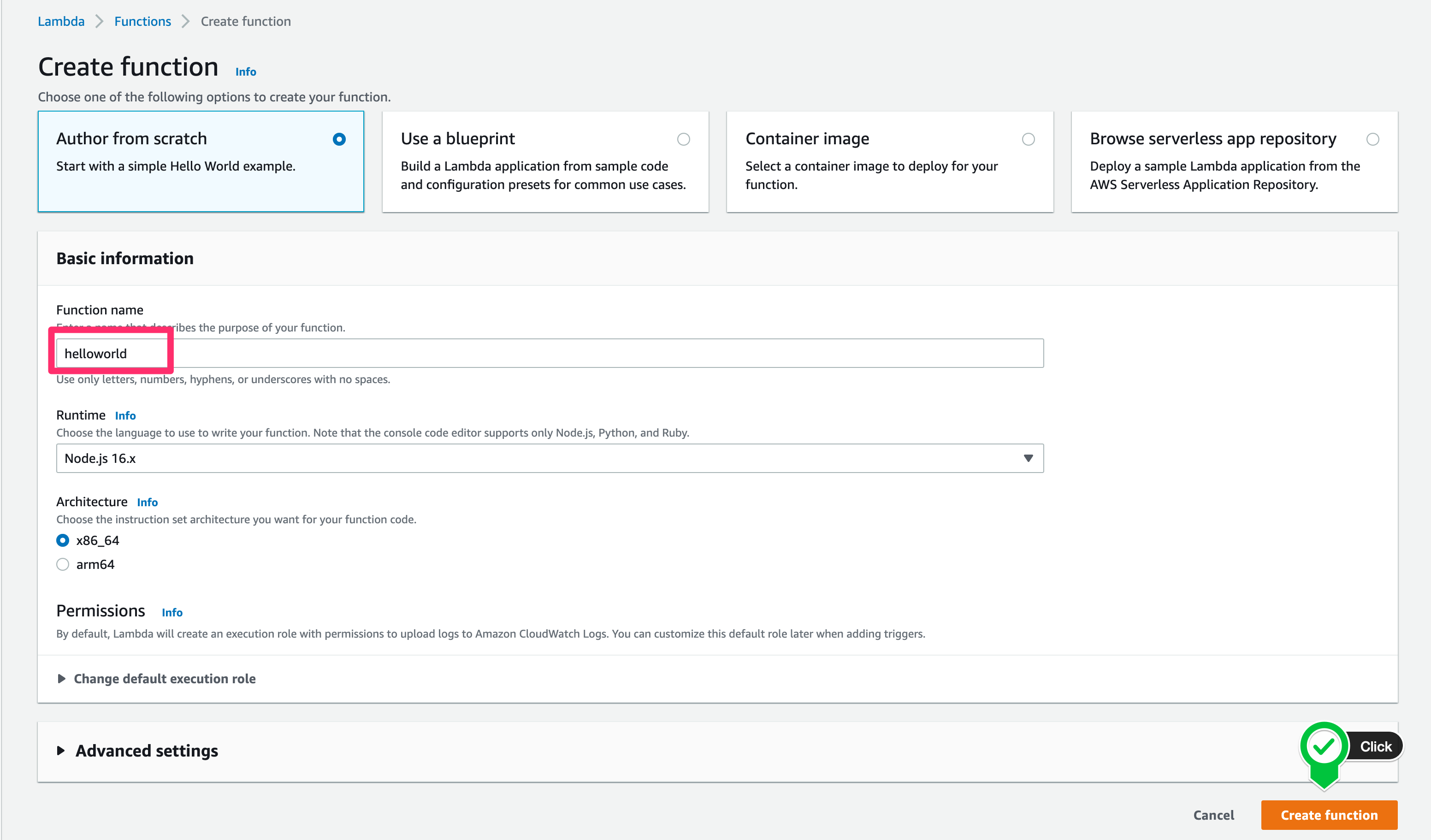1431x840 pixels.
Task: Open the Architecture Info link
Action: click(x=147, y=502)
